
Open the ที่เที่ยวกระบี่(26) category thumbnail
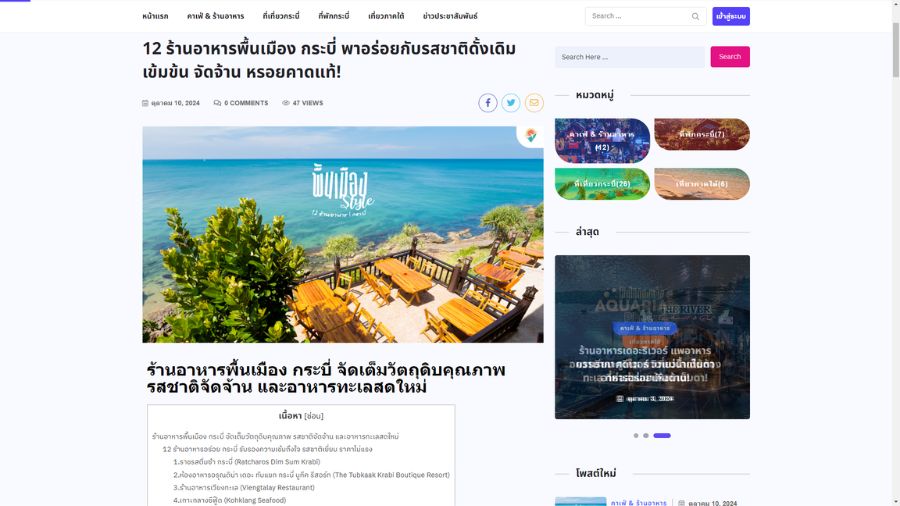click(602, 184)
